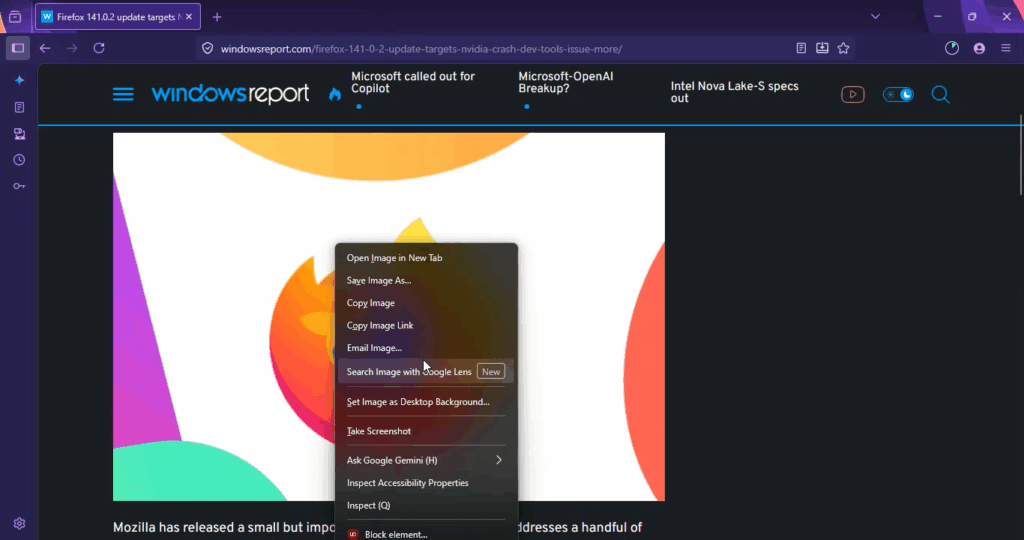1024x540 pixels.
Task: Open Windows Report YouTube video icon
Action: (852, 94)
